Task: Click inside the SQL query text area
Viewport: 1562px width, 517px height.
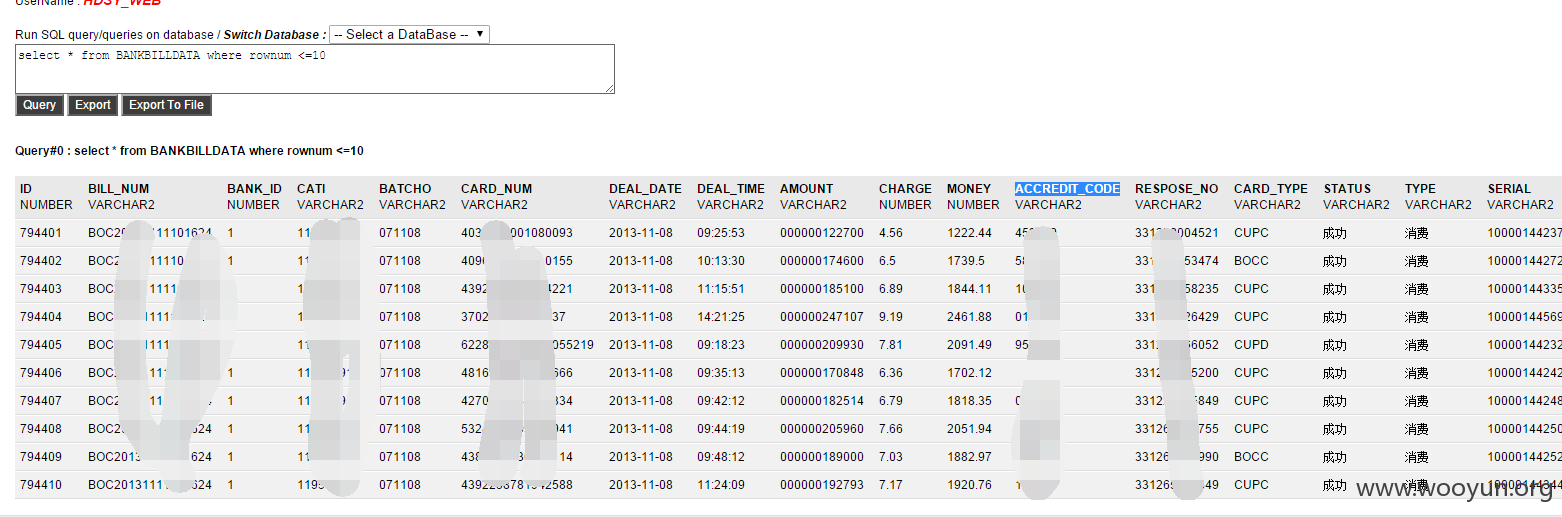Action: click(315, 69)
